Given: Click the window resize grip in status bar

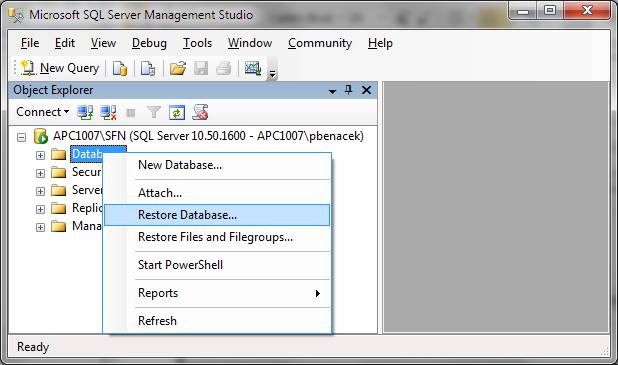Looking at the screenshot, I should click(x=604, y=350).
